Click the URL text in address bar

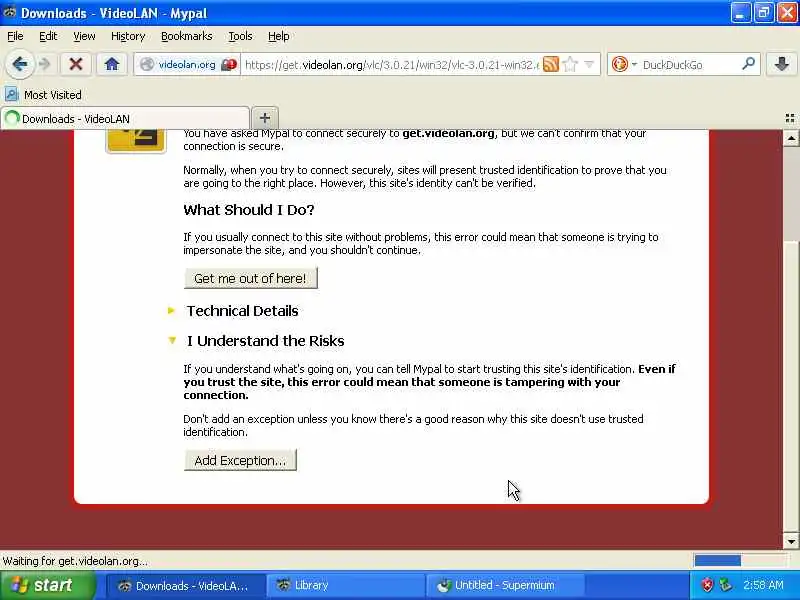click(392, 65)
